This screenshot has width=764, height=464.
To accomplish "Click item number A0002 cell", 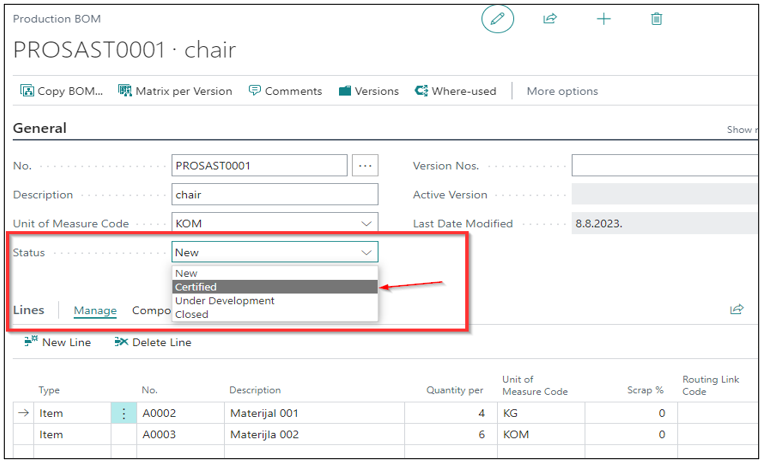I will (x=180, y=413).
